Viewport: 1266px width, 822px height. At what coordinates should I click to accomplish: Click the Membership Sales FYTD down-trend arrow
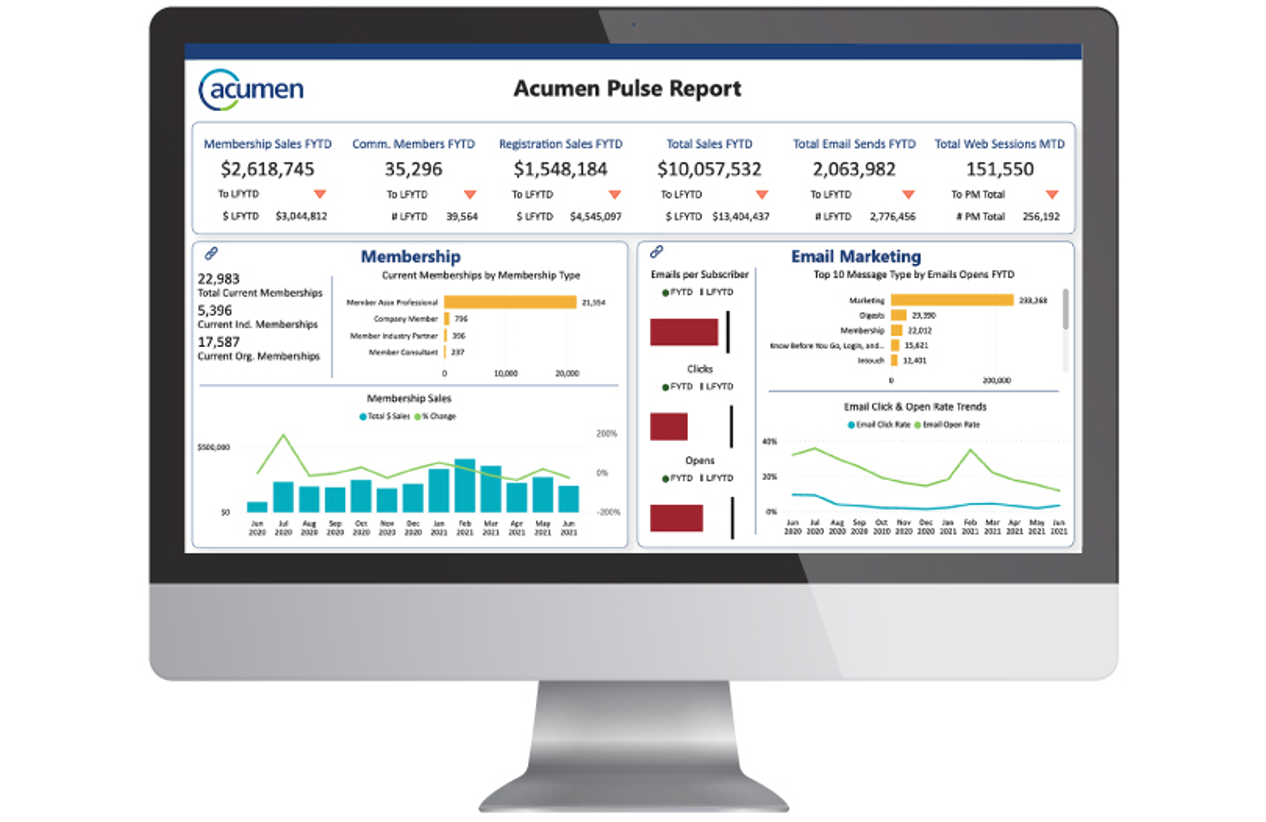[x=320, y=194]
